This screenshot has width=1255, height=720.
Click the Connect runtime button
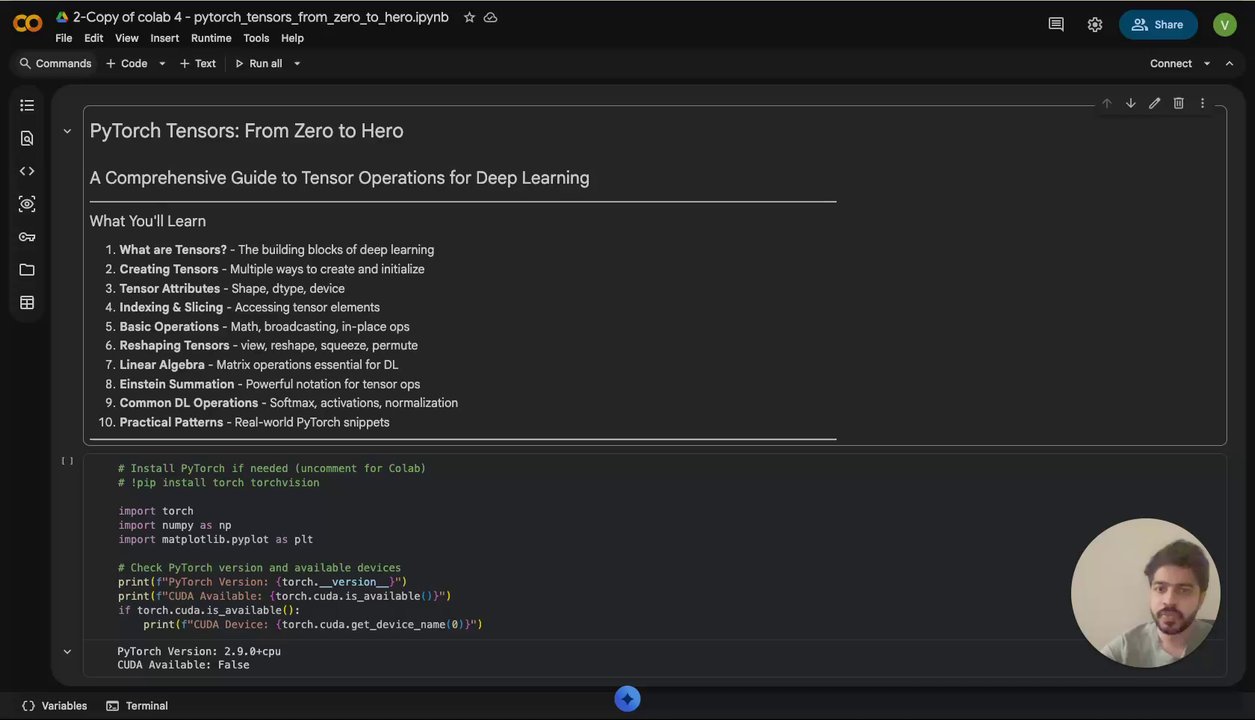tap(1171, 63)
